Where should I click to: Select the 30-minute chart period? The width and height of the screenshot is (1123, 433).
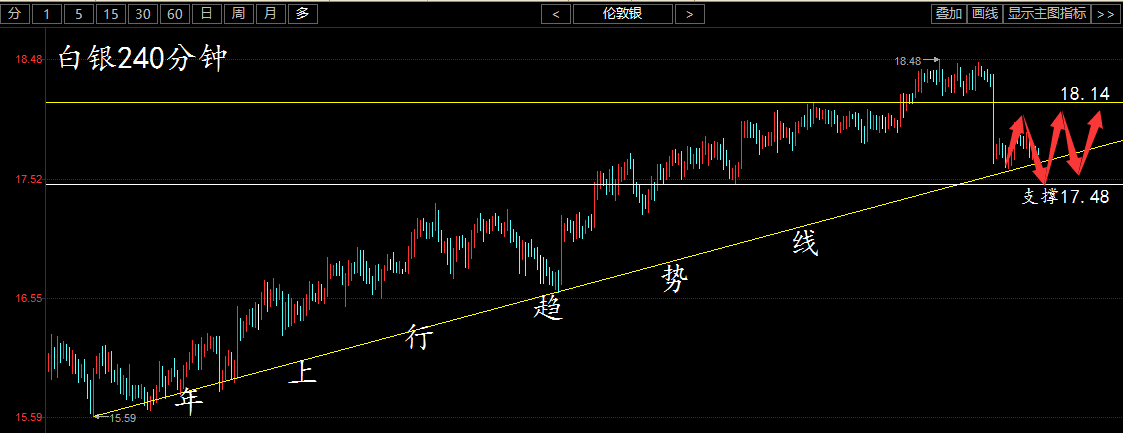click(x=143, y=13)
